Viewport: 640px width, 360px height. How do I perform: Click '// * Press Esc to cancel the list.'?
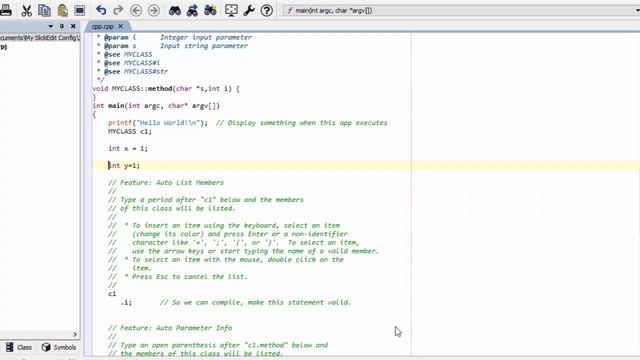(x=178, y=277)
